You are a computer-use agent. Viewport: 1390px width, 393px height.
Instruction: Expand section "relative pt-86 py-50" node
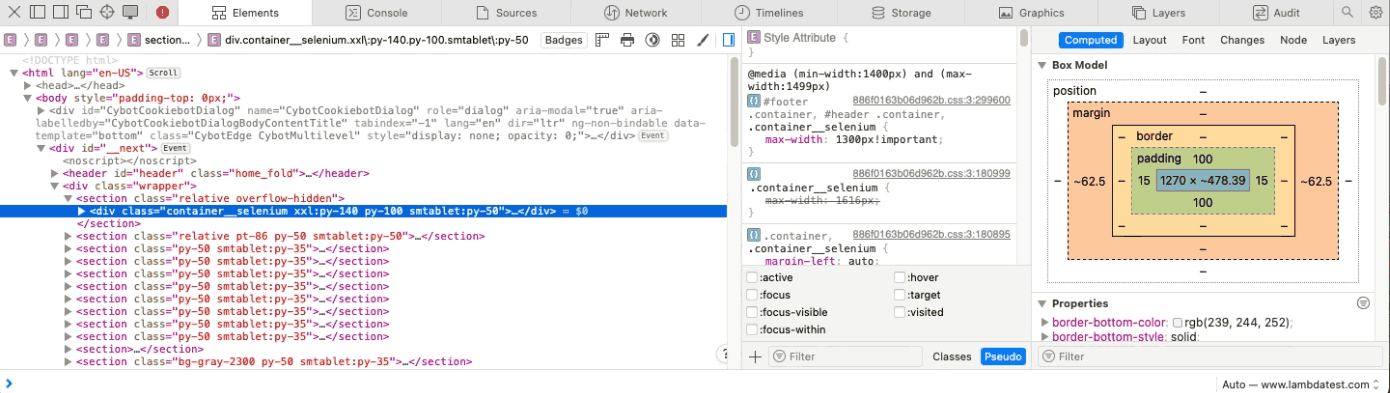(68, 236)
